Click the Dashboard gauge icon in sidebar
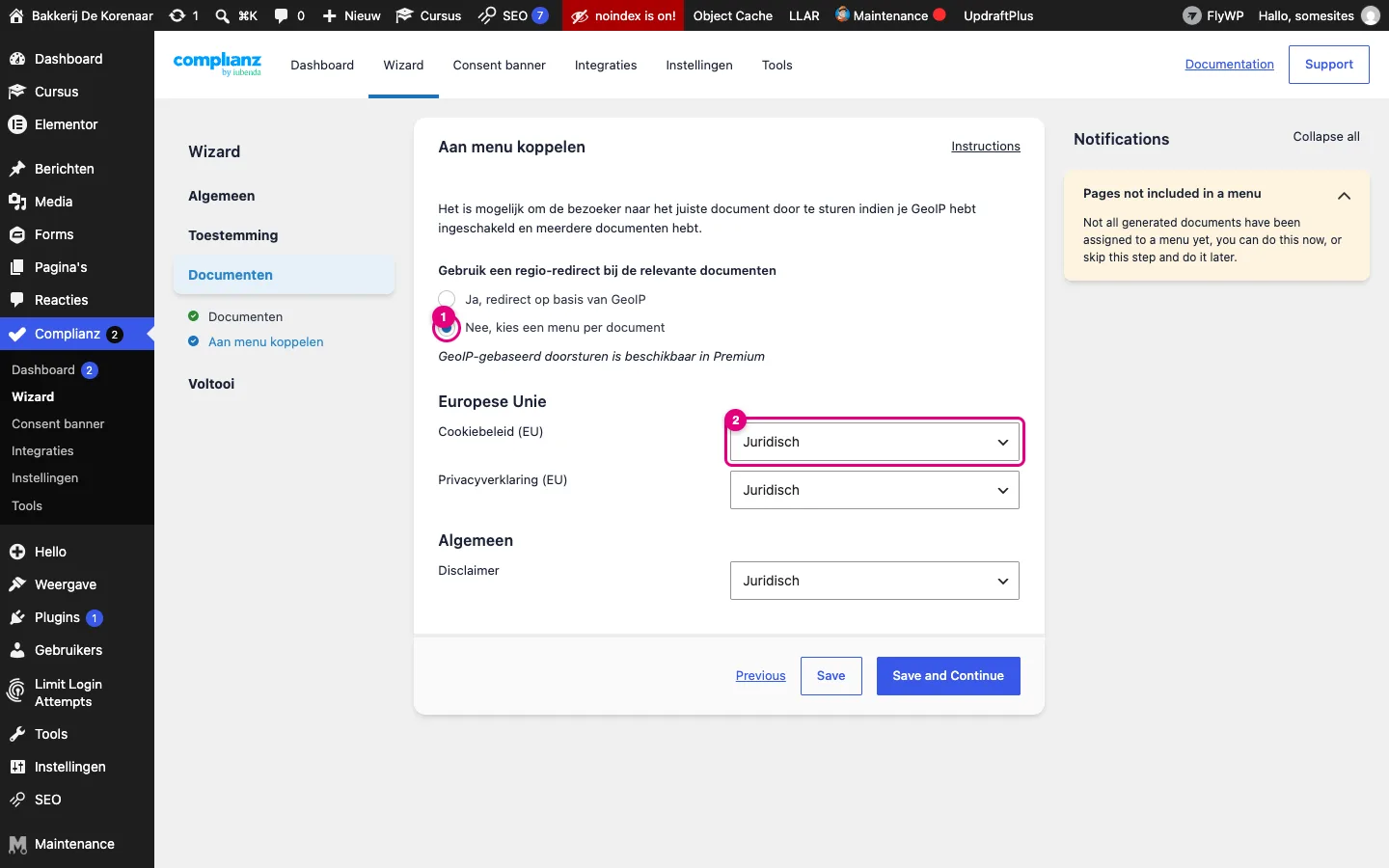Screen dimensions: 1389x868 pyautogui.click(x=16, y=59)
